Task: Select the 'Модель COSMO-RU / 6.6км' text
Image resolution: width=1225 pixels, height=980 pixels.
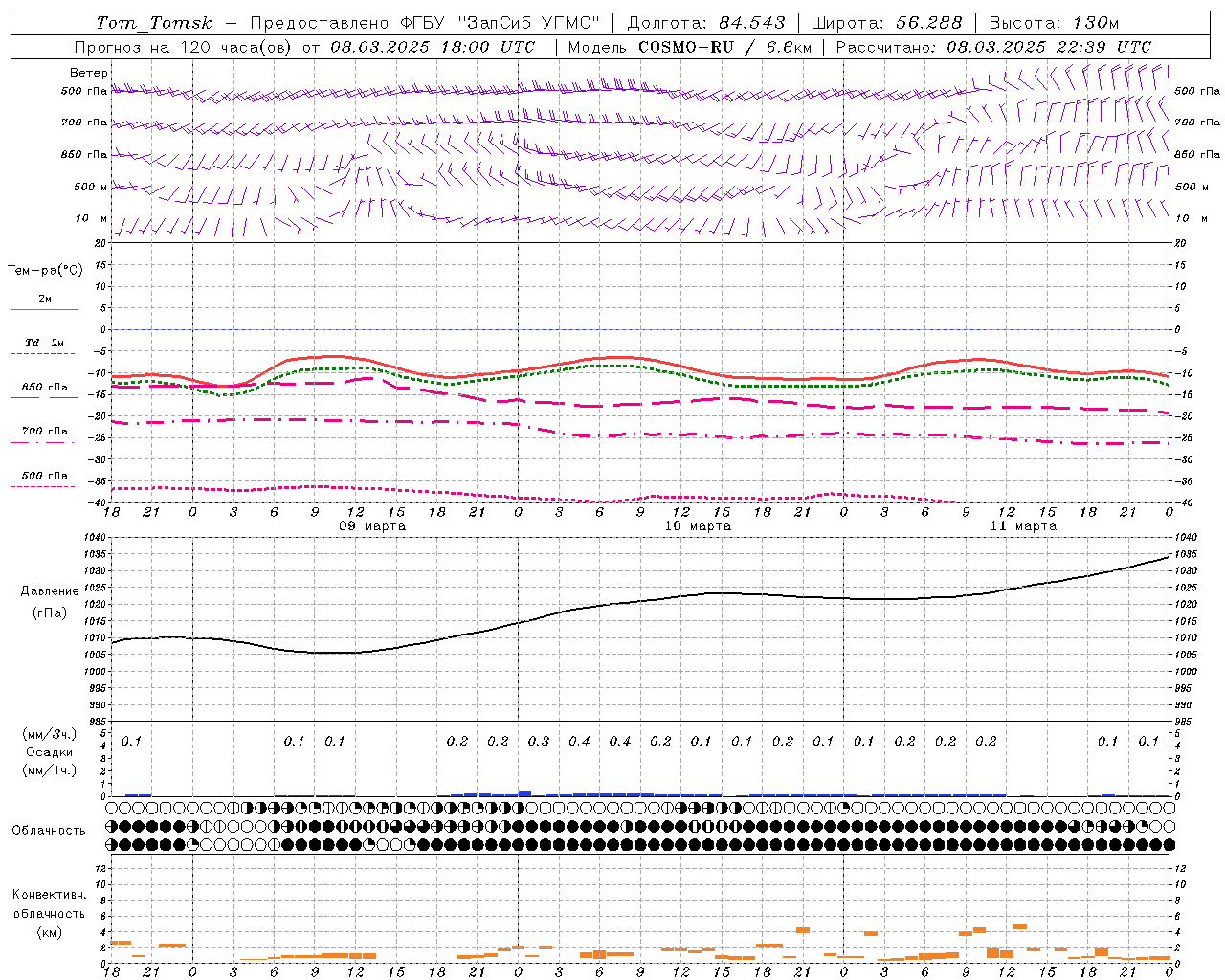Action: (x=690, y=47)
